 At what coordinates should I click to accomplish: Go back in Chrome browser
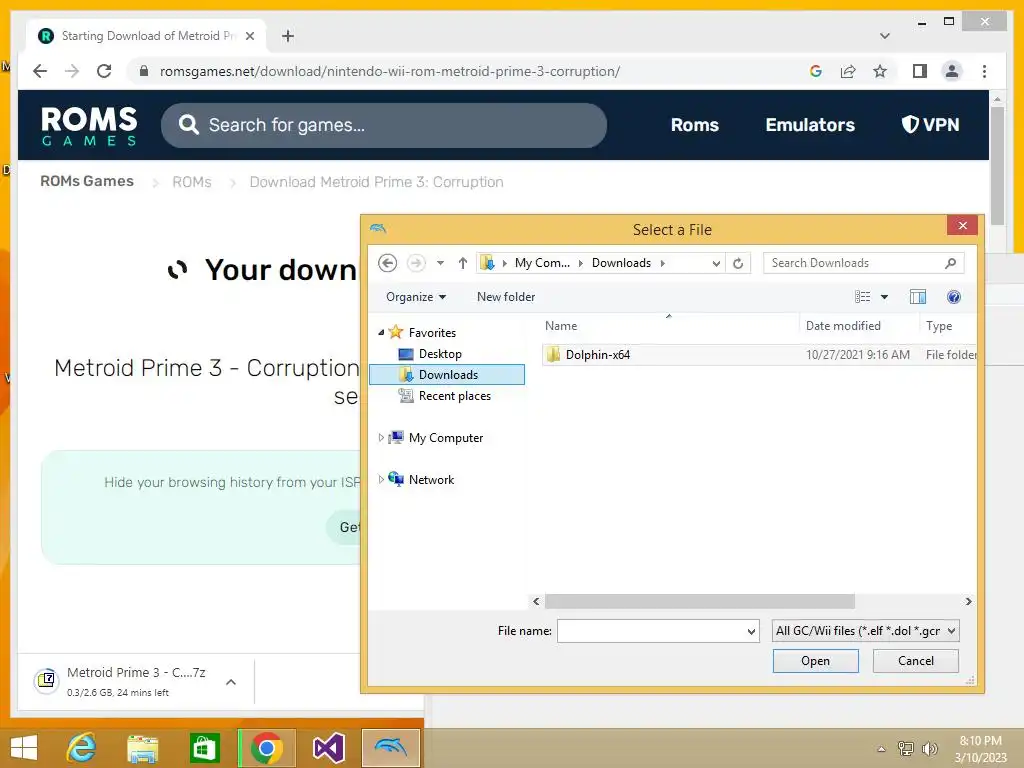click(x=40, y=71)
